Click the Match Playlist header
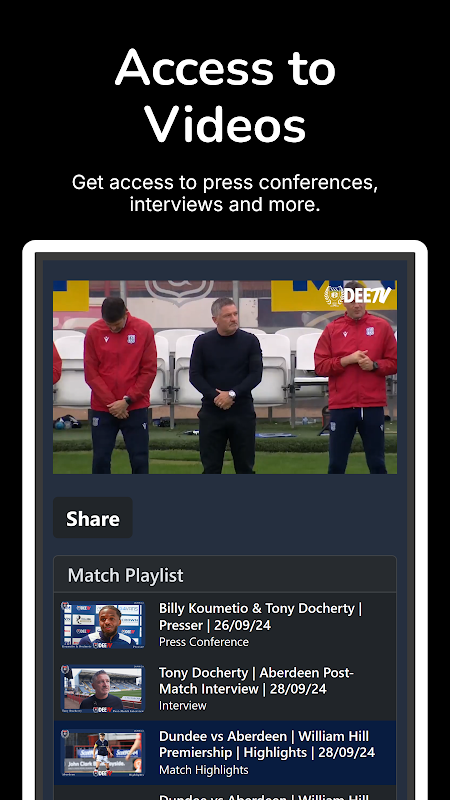The height and width of the screenshot is (800, 450). [x=225, y=575]
